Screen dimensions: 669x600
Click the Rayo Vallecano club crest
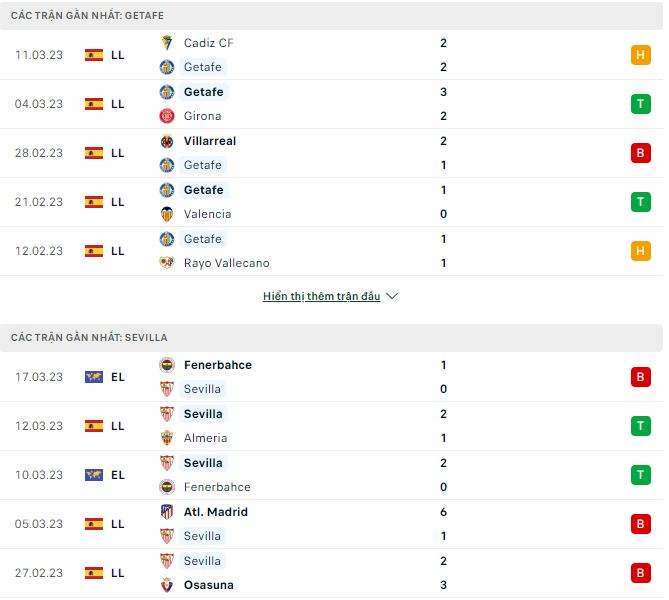click(x=167, y=263)
